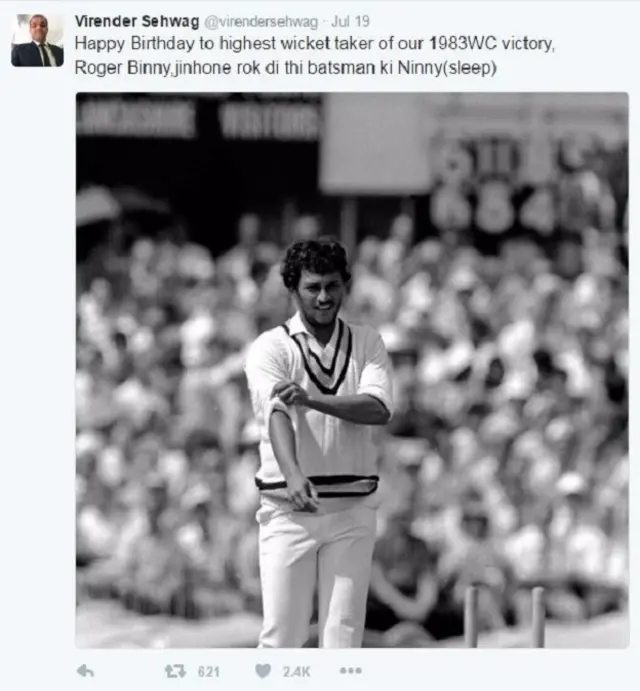Click the '1983WC victory' text line
Viewport: 640px width, 691px height.
pyautogui.click(x=491, y=44)
